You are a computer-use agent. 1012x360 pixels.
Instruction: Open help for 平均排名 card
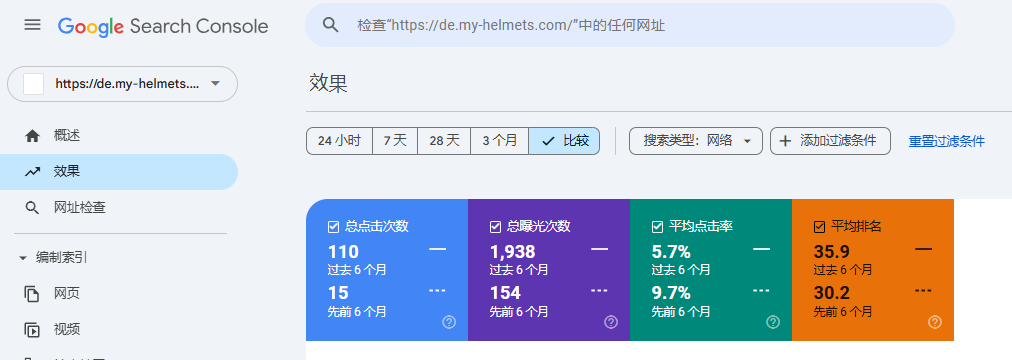coord(935,322)
